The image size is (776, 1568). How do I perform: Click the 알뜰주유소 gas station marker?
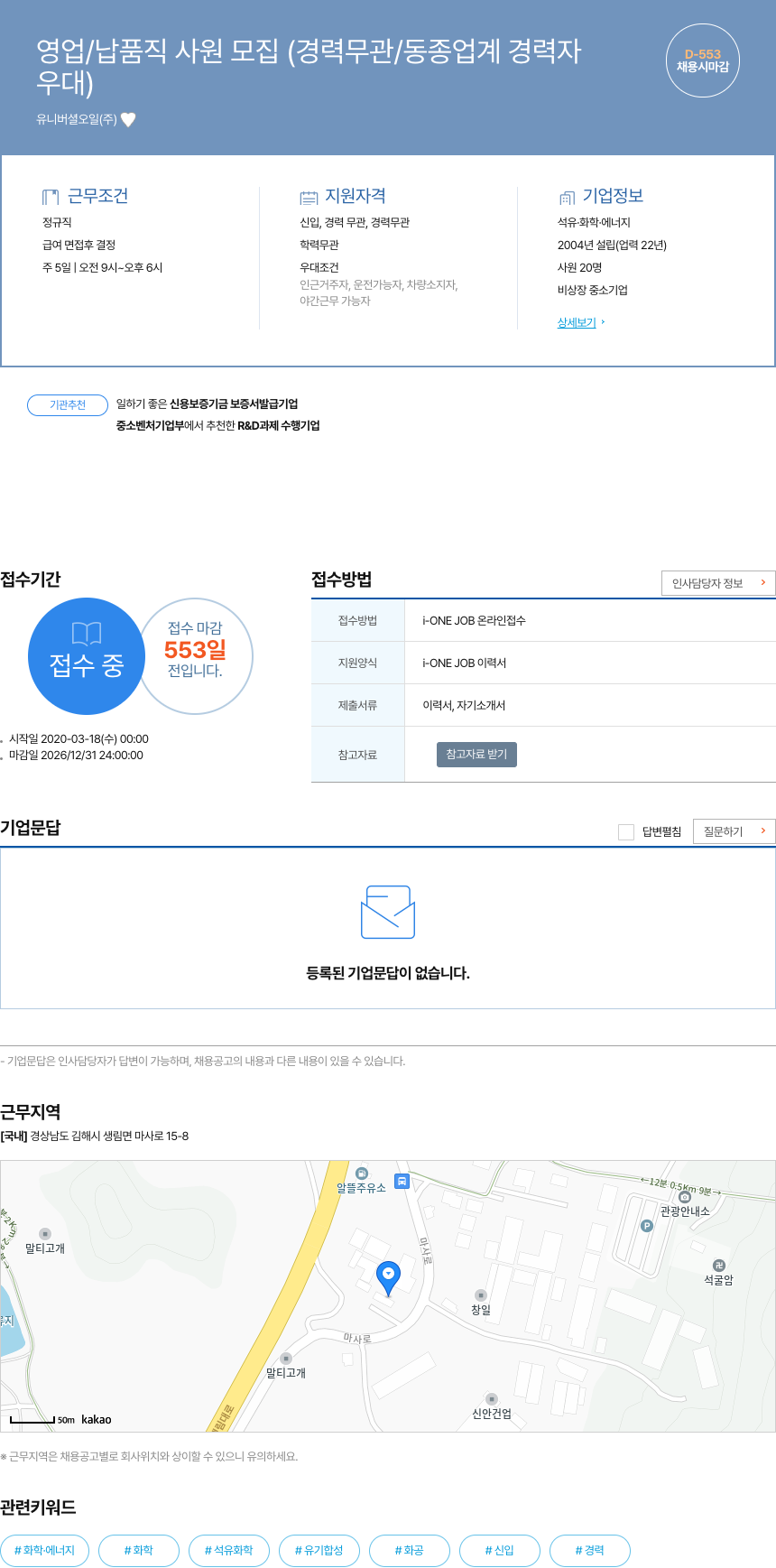pyautogui.click(x=362, y=1173)
